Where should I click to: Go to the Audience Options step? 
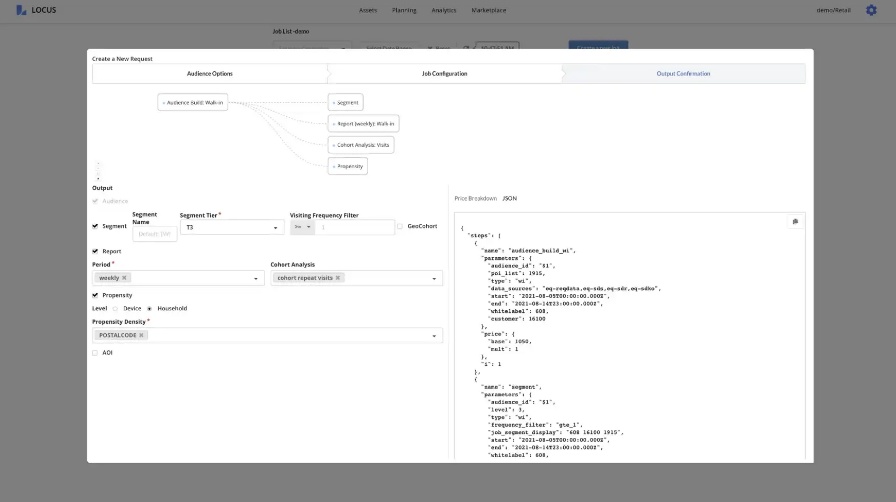(210, 74)
